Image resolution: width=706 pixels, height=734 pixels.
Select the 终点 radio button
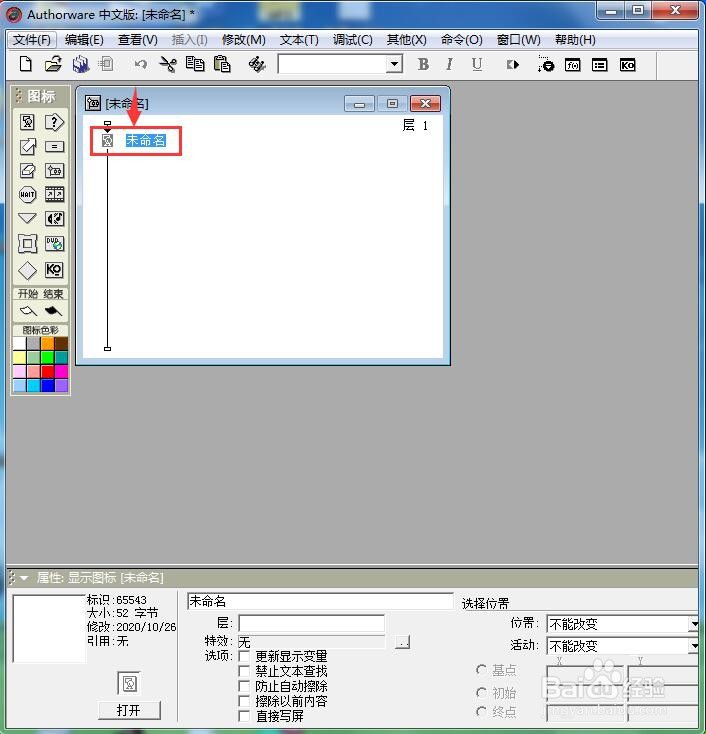click(481, 712)
